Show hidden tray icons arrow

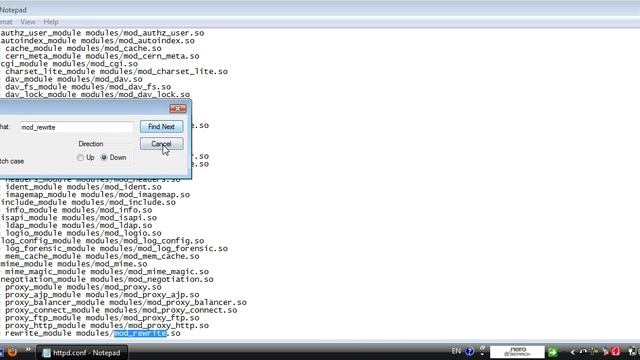[x=572, y=352]
